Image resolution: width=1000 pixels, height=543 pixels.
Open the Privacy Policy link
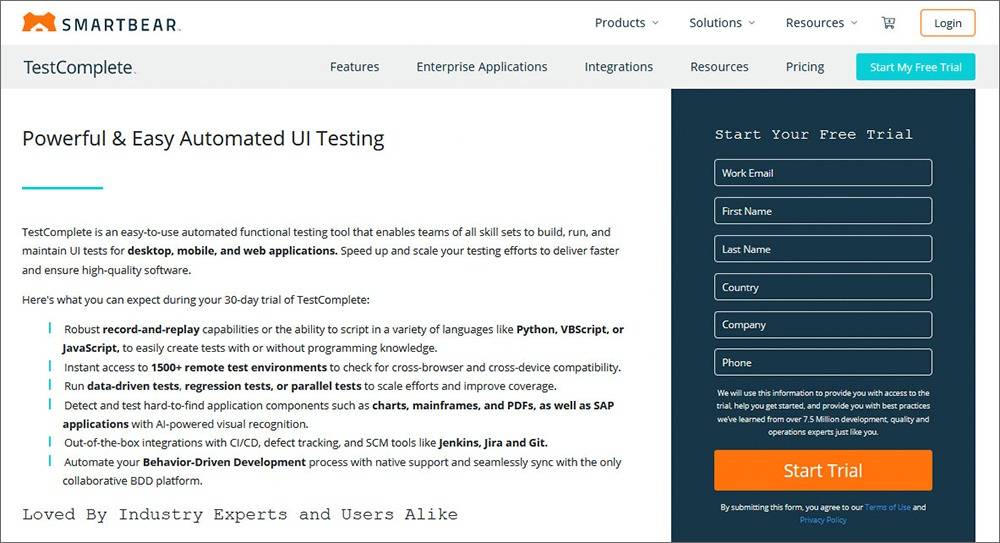[823, 520]
